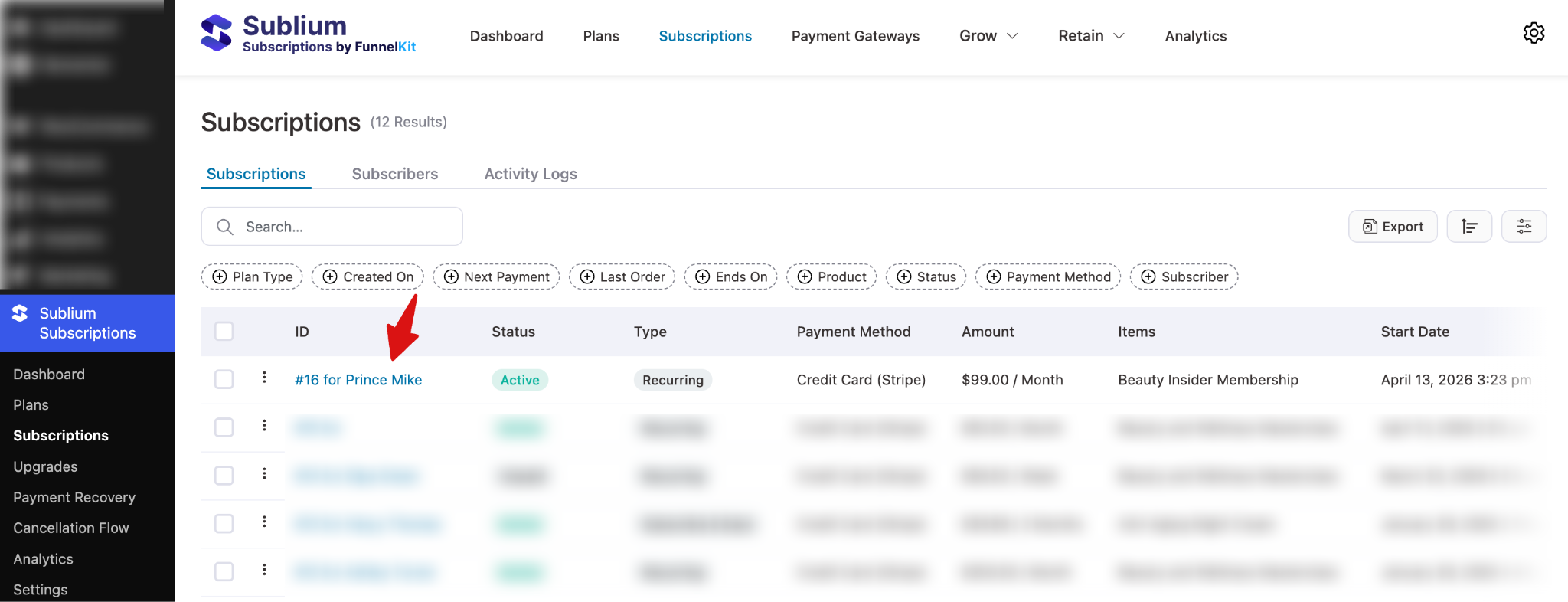Open the settings gear icon

(1534, 33)
